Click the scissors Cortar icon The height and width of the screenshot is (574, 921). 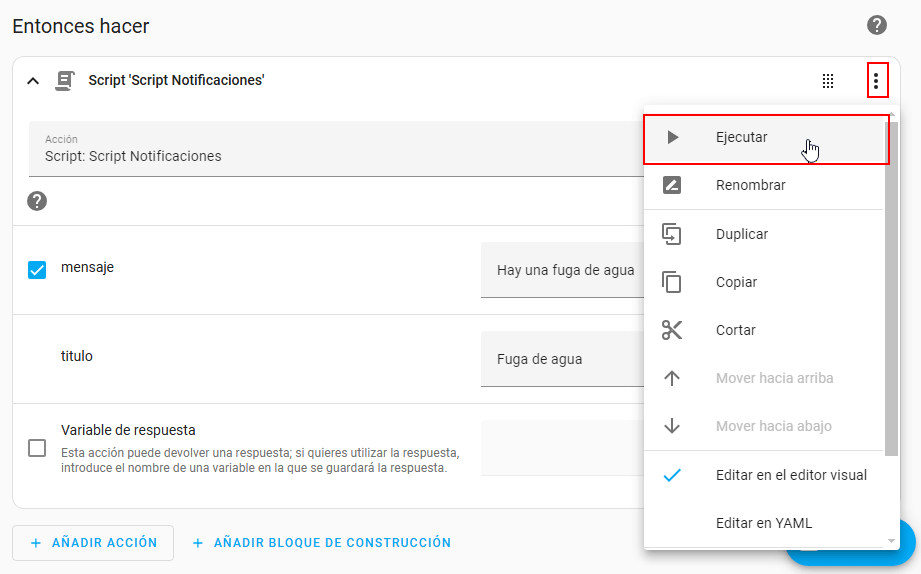[672, 330]
